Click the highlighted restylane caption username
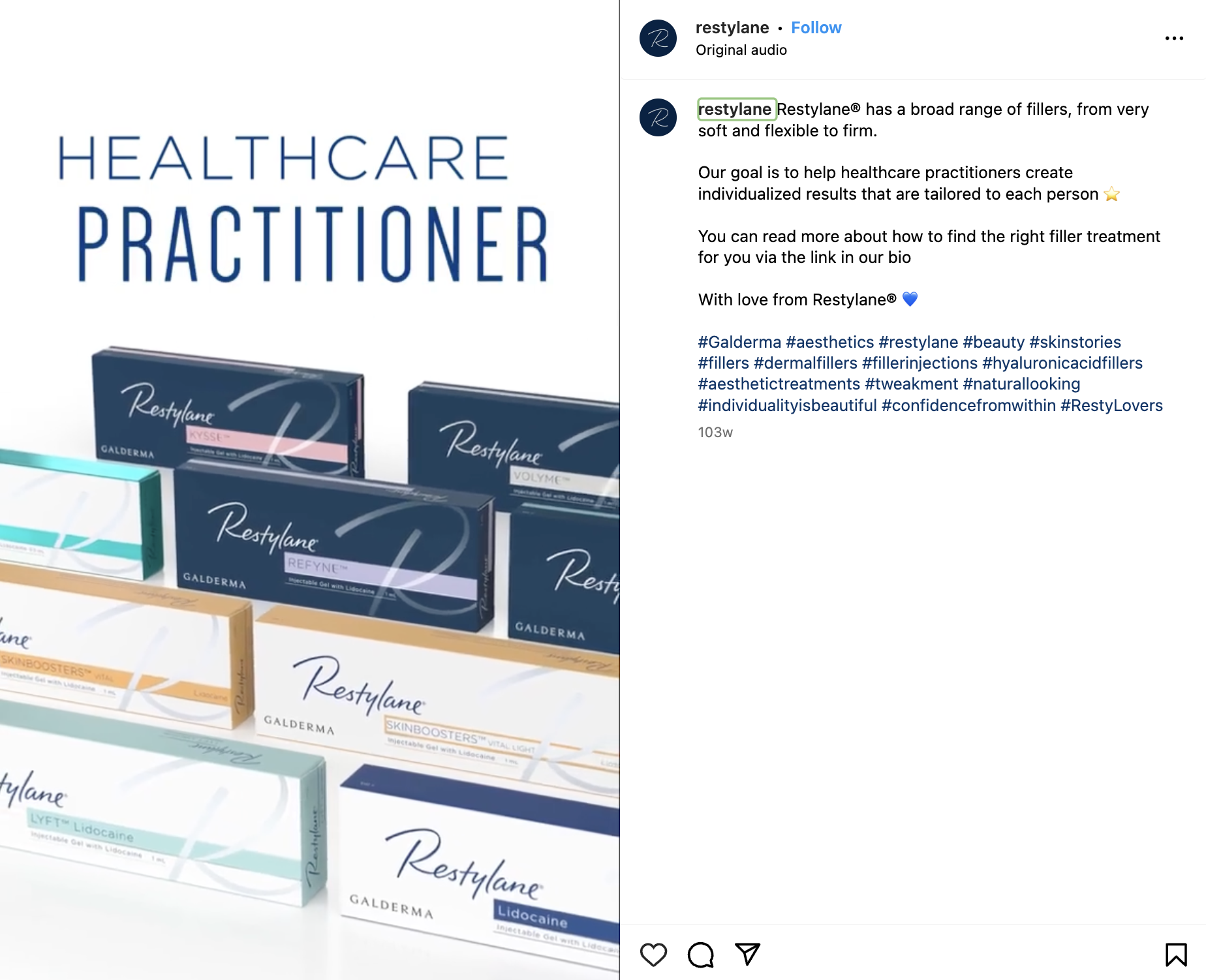1206x980 pixels. (736, 109)
